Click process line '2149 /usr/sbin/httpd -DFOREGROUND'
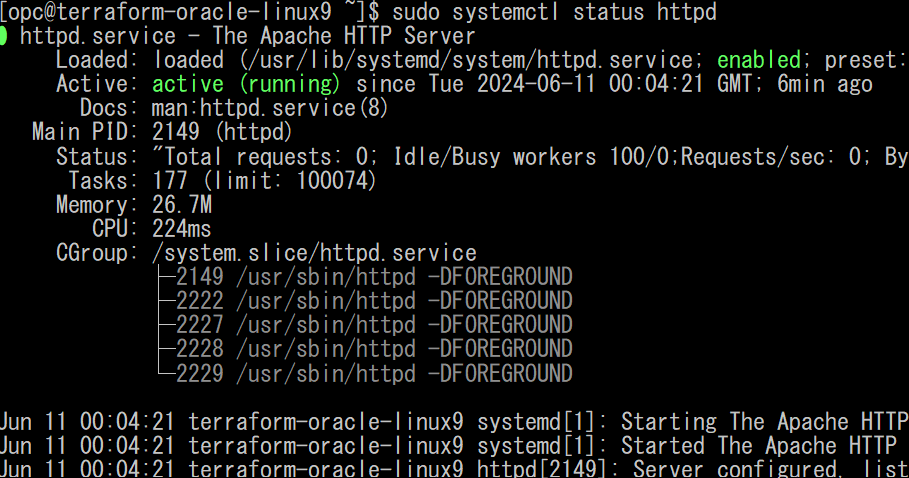This screenshot has height=478, width=909. click(374, 277)
